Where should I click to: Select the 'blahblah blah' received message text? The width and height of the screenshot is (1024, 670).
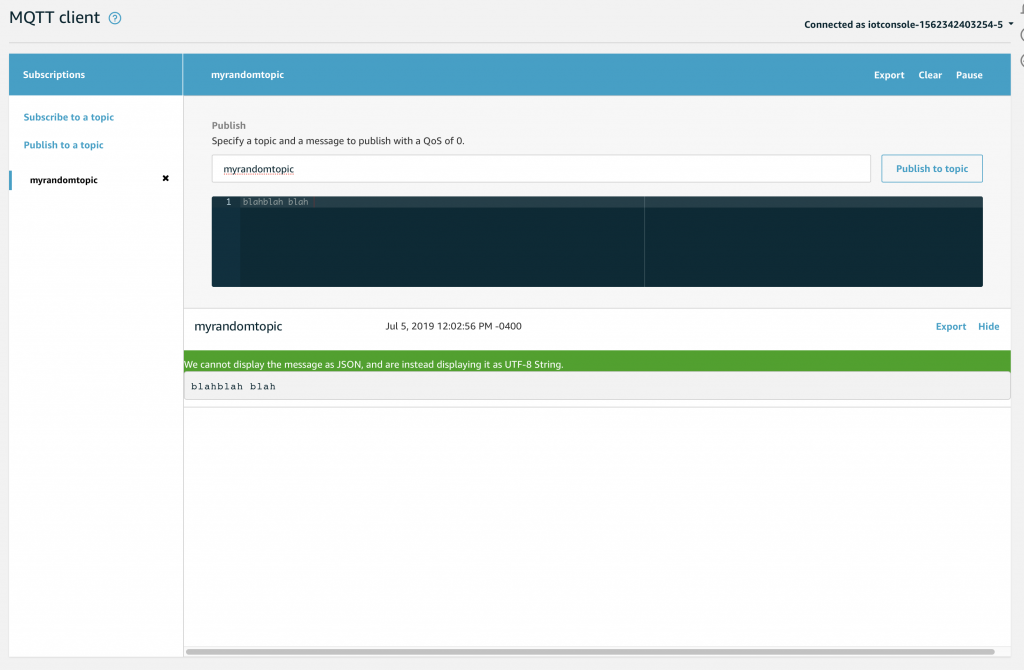[x=233, y=387]
